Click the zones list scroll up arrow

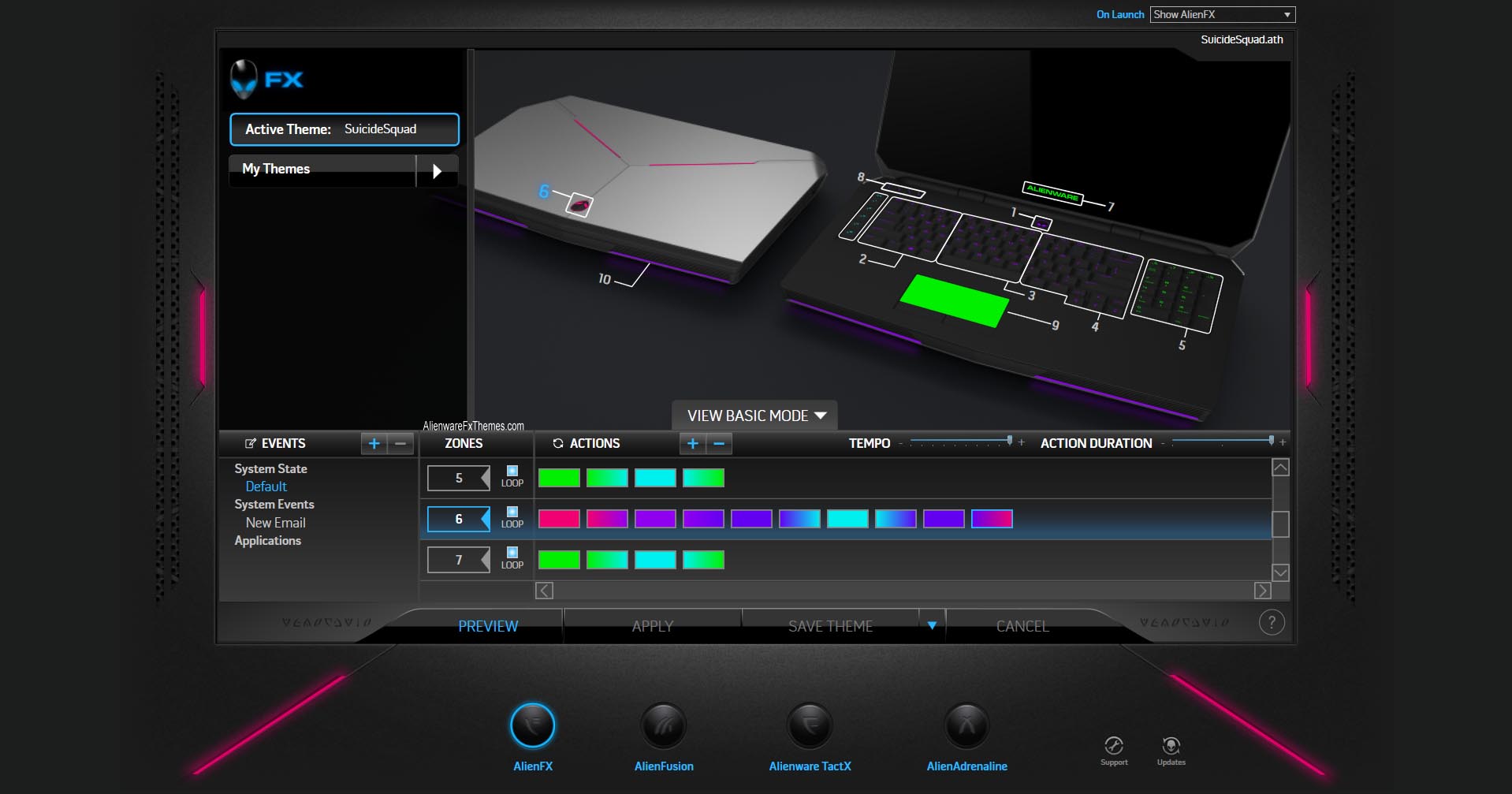[1281, 468]
